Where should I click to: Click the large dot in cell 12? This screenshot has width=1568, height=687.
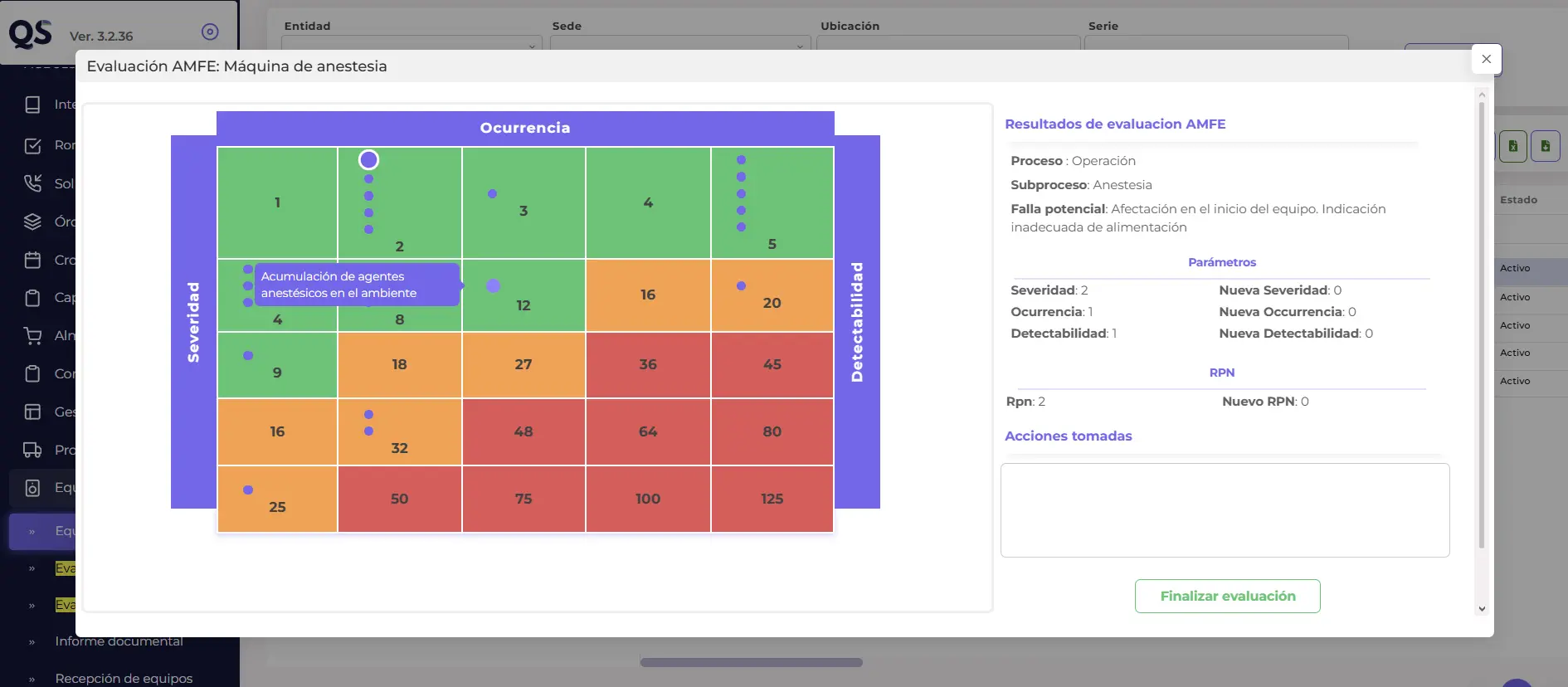(493, 285)
